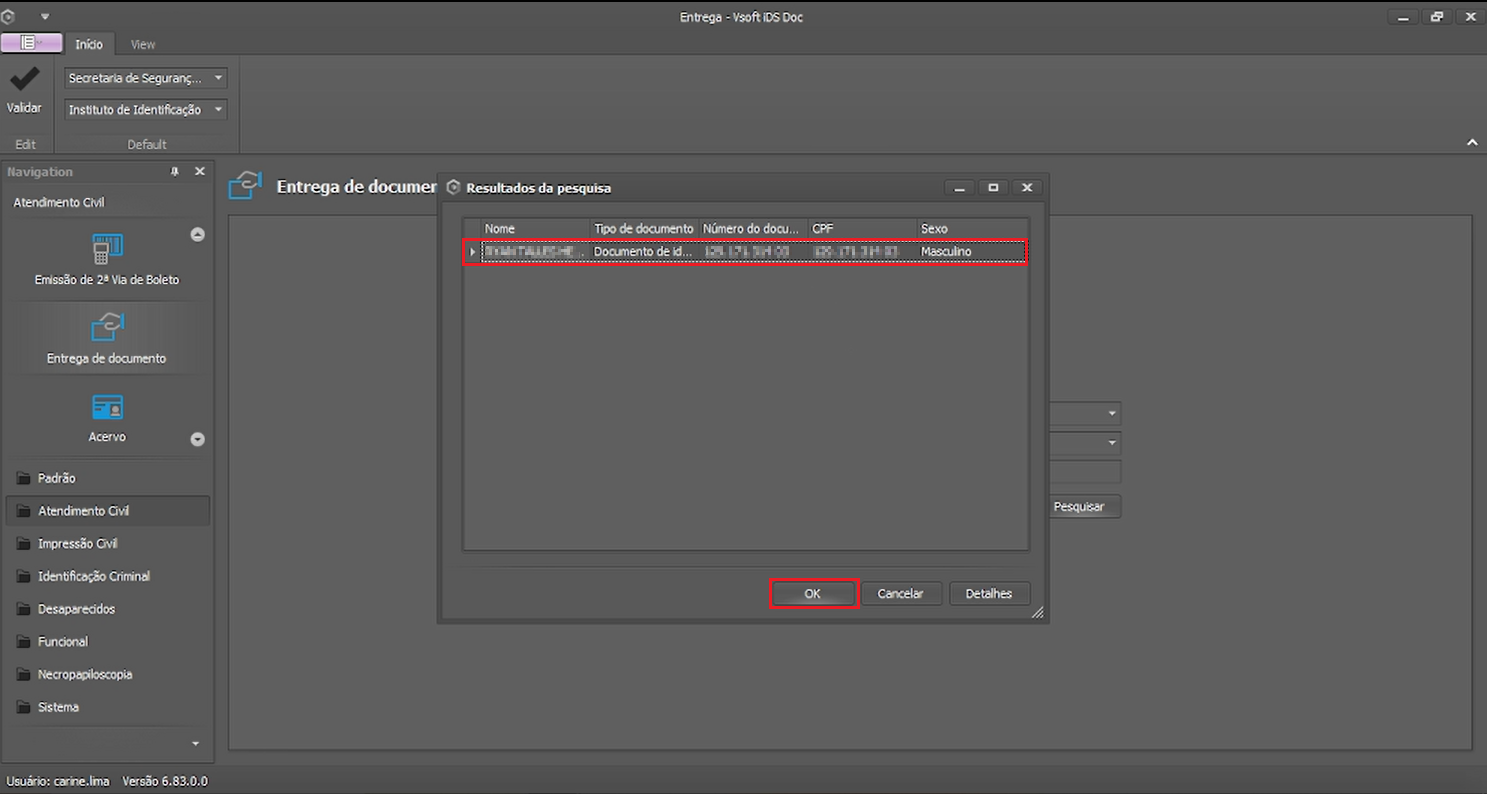
Task: Confirm selection with the OK button
Action: click(813, 593)
